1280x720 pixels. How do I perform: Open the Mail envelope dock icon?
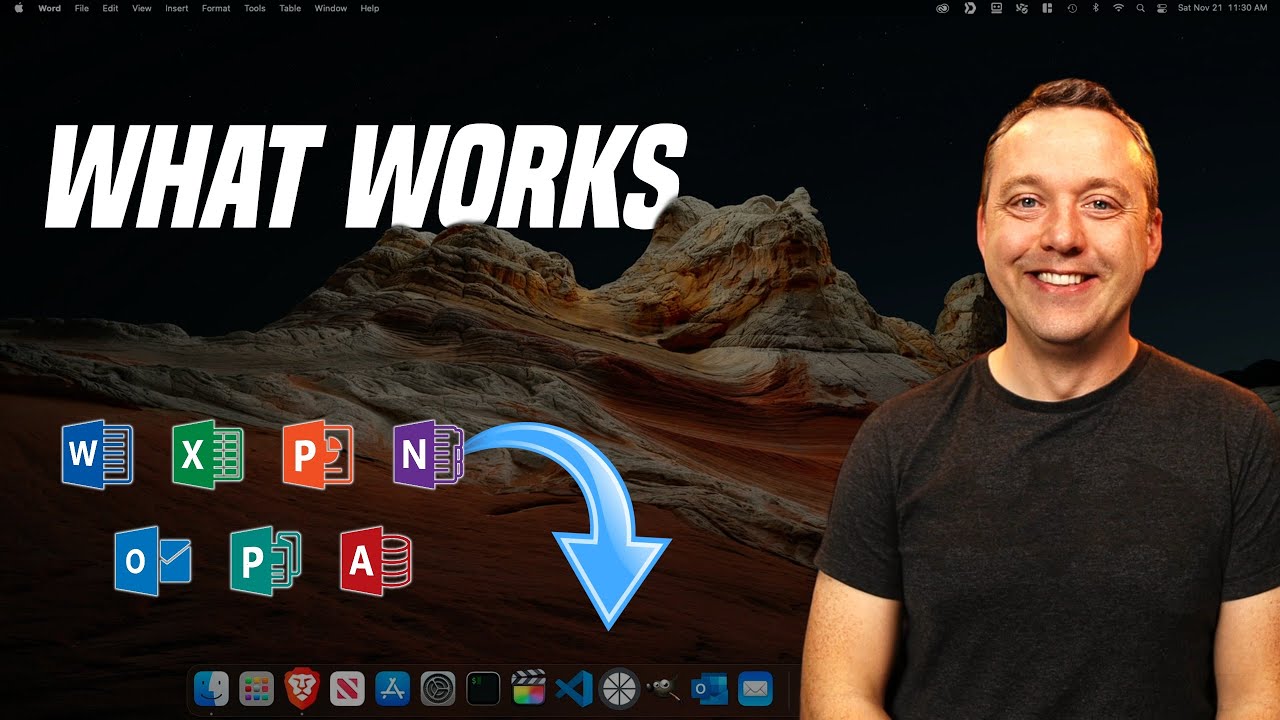click(x=755, y=689)
